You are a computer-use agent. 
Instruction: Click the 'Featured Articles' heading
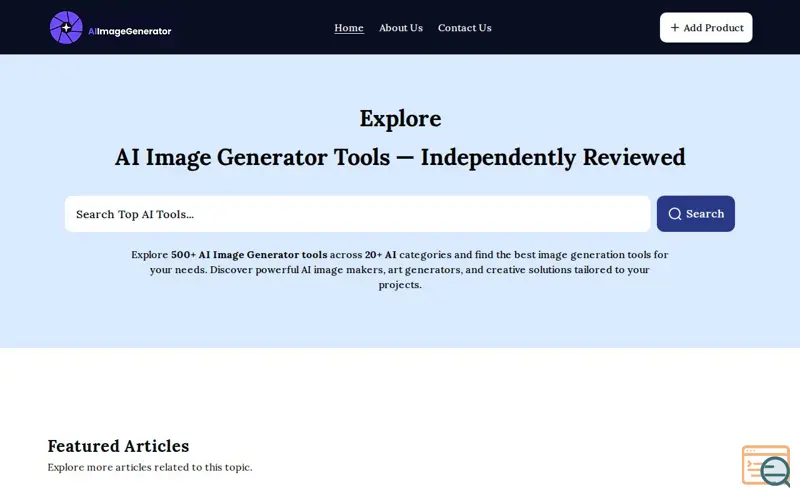click(118, 446)
